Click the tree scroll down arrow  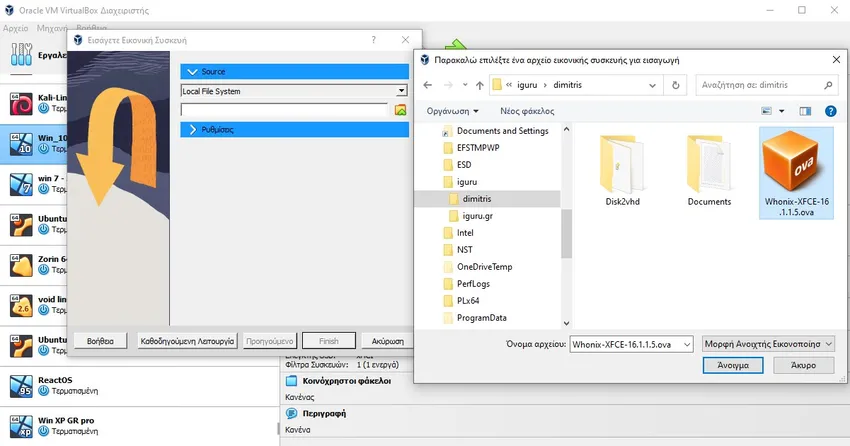(x=566, y=323)
